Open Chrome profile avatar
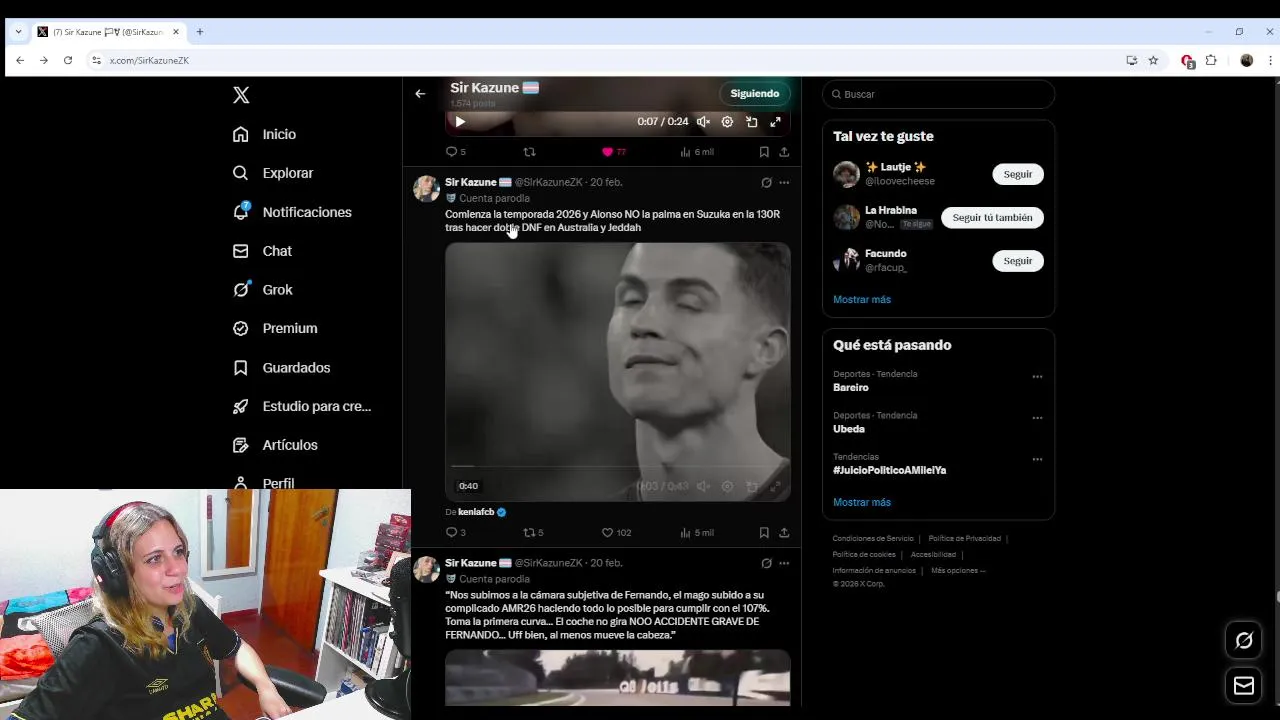 pos(1246,61)
